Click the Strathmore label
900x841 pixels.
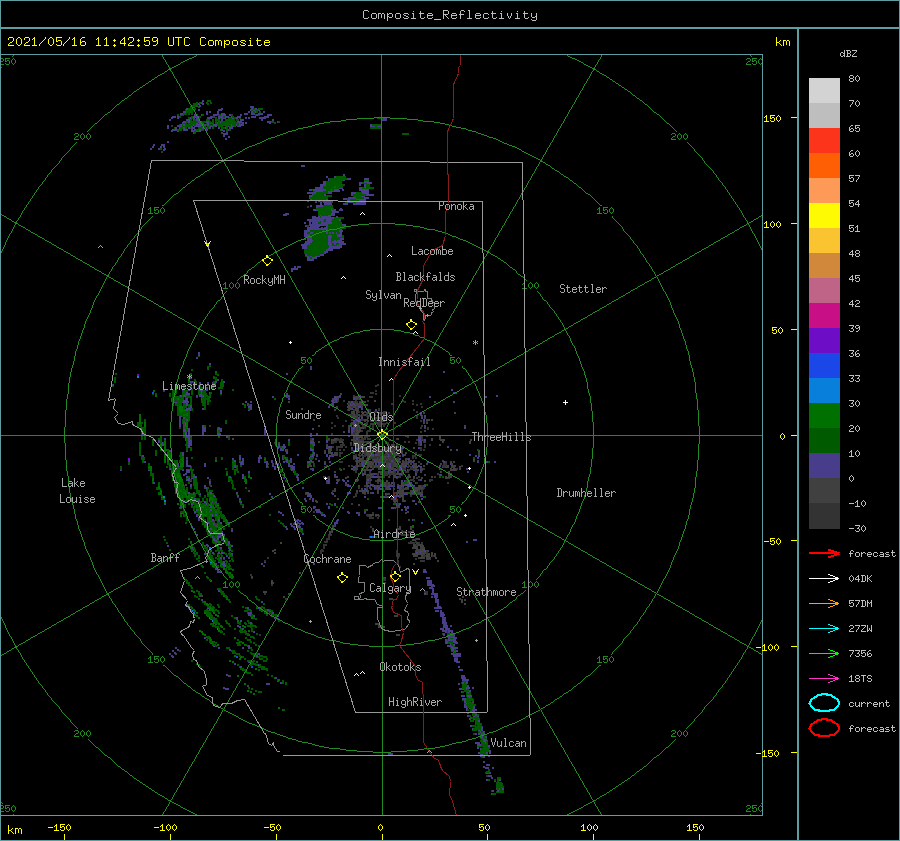coord(486,592)
